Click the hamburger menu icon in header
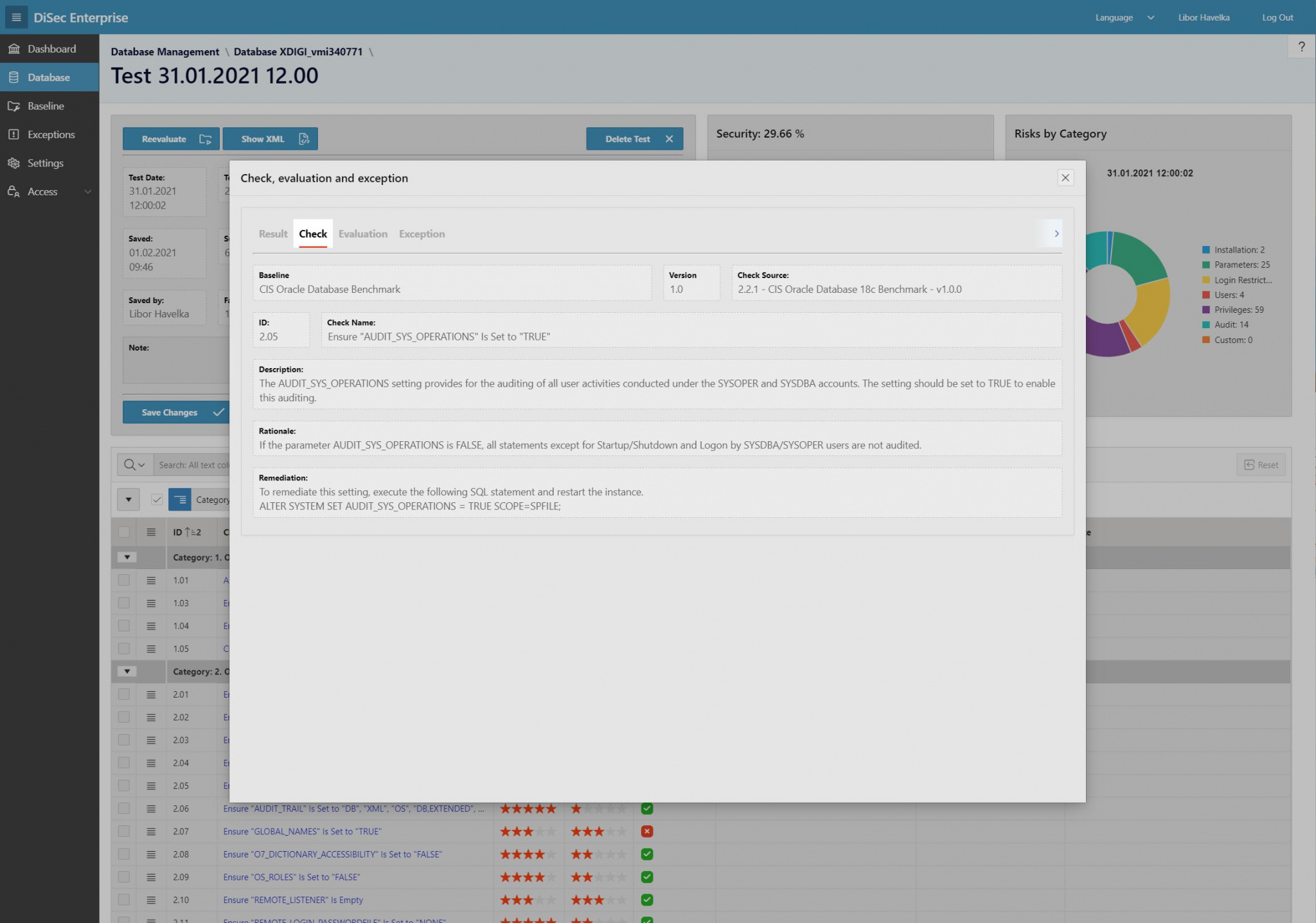This screenshot has width=1316, height=923. [16, 17]
